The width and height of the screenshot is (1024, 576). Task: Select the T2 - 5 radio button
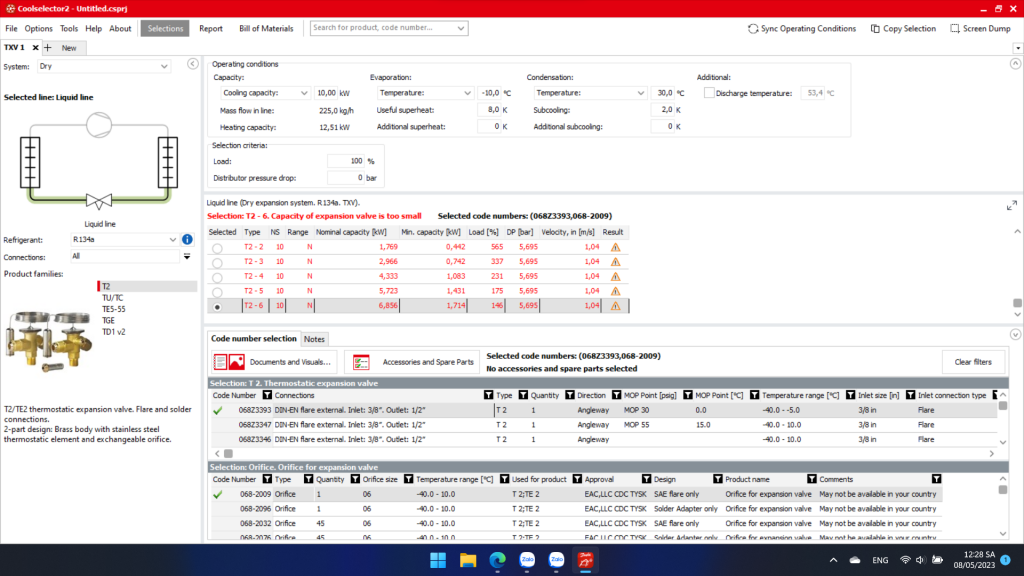point(217,291)
